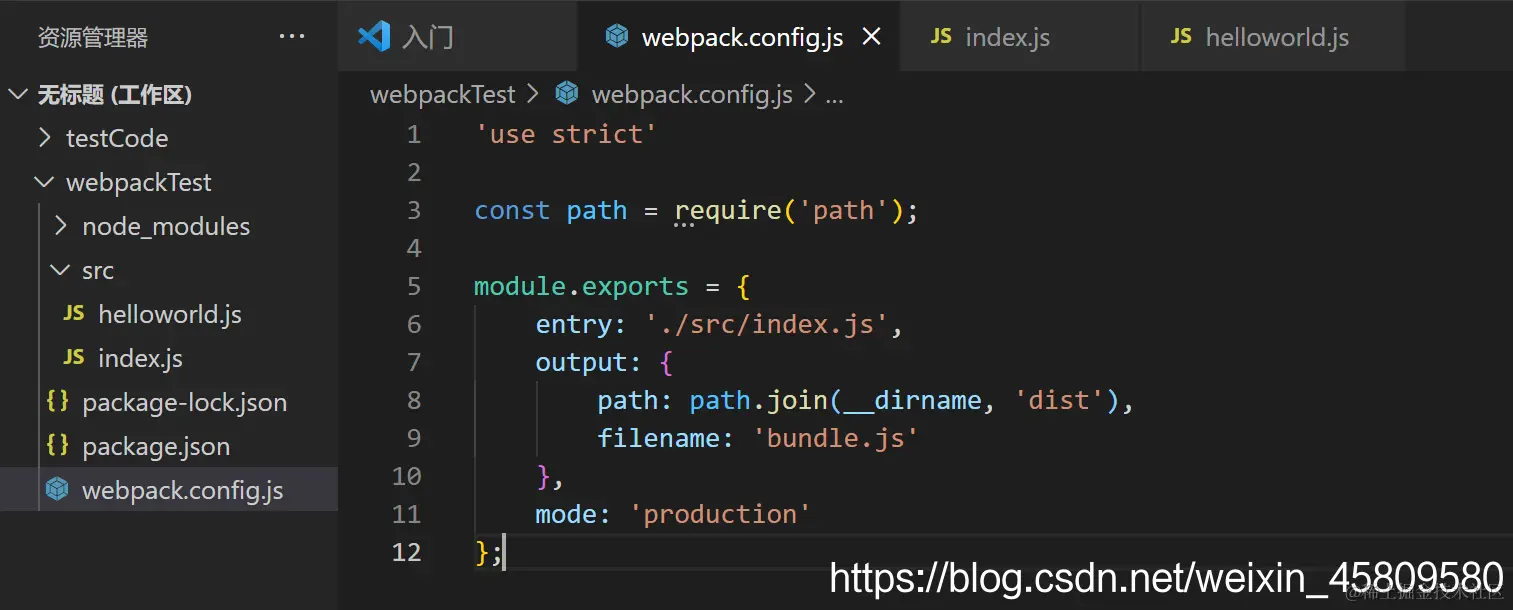1513x610 pixels.
Task: Click 'bundle.js' string on line 9
Action: 835,438
